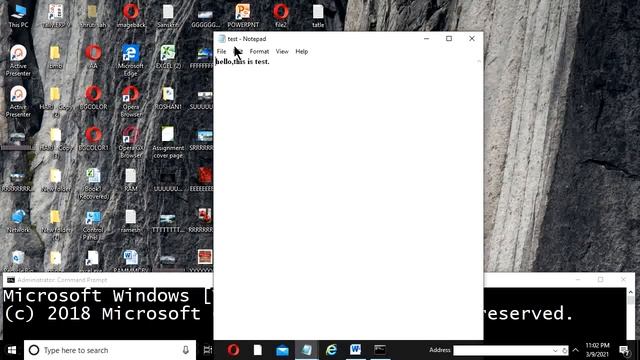The width and height of the screenshot is (640, 360).
Task: Select the first Active Presenter shortcut
Action: click(x=18, y=60)
